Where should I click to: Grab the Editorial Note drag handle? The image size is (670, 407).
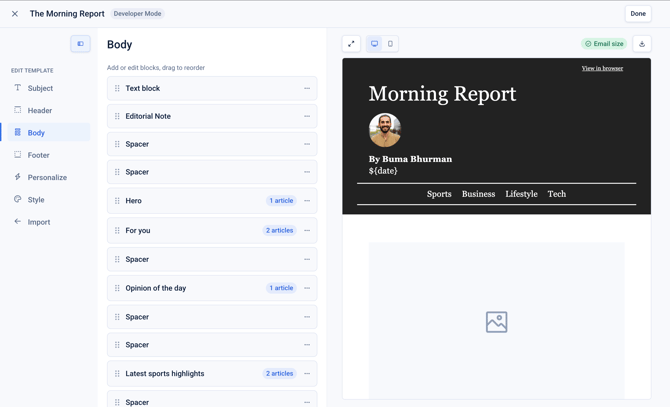[x=117, y=116]
